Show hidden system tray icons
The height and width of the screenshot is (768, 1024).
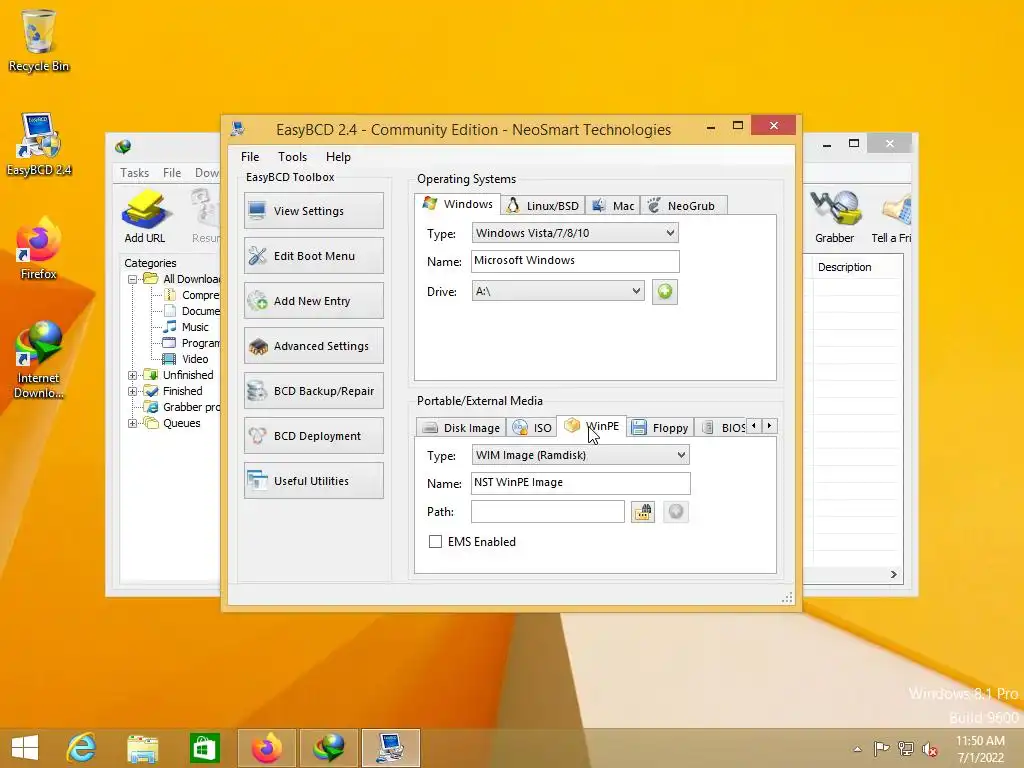(x=857, y=749)
